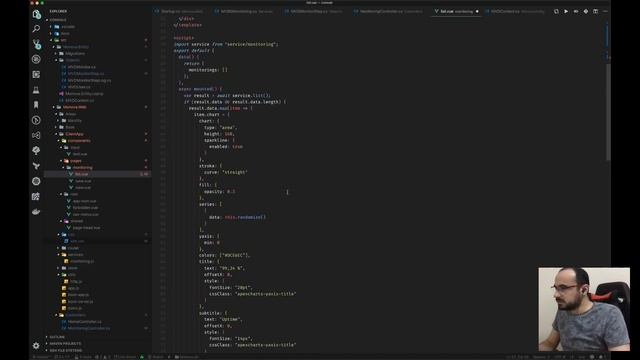The height and width of the screenshot is (360, 640).
Task: Open the Manage gear at bottom of activity bar
Action: point(36,346)
